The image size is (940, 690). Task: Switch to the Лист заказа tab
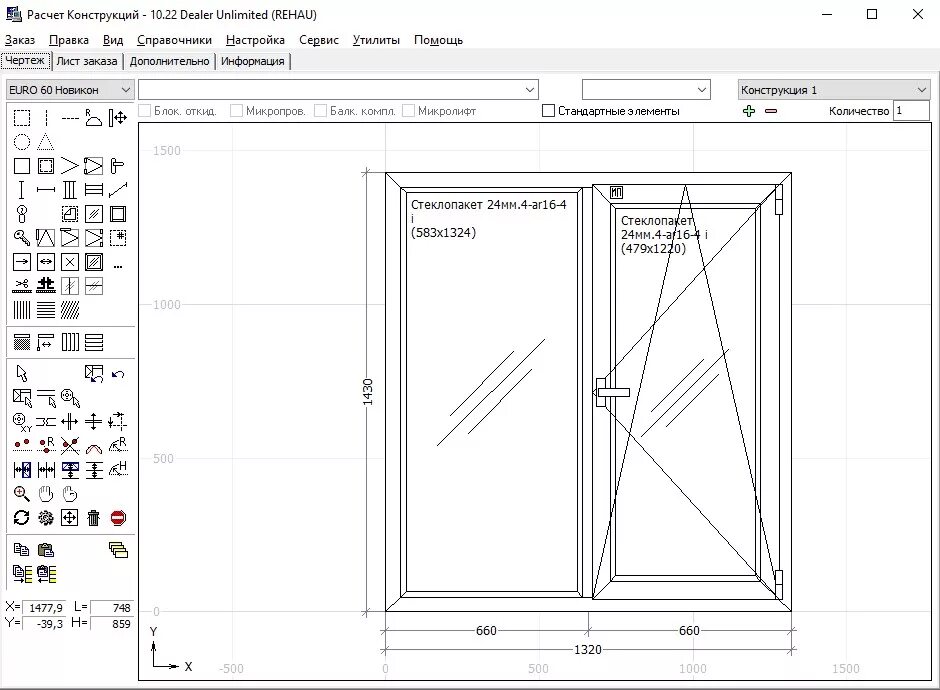click(x=87, y=61)
